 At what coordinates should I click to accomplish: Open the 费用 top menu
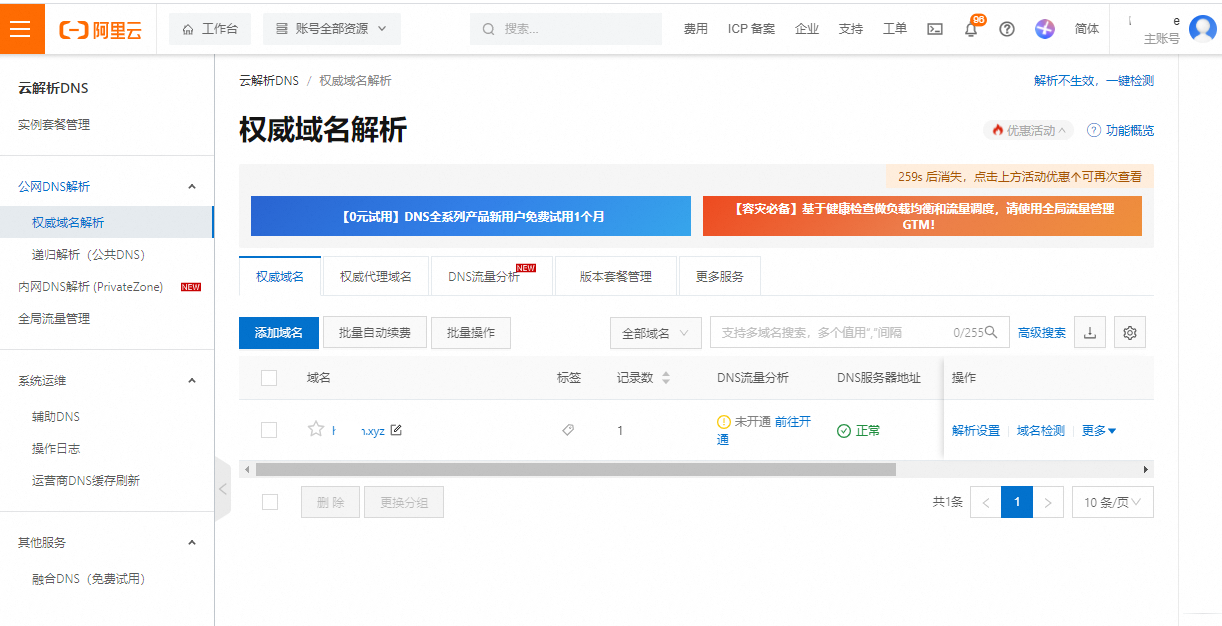click(696, 29)
